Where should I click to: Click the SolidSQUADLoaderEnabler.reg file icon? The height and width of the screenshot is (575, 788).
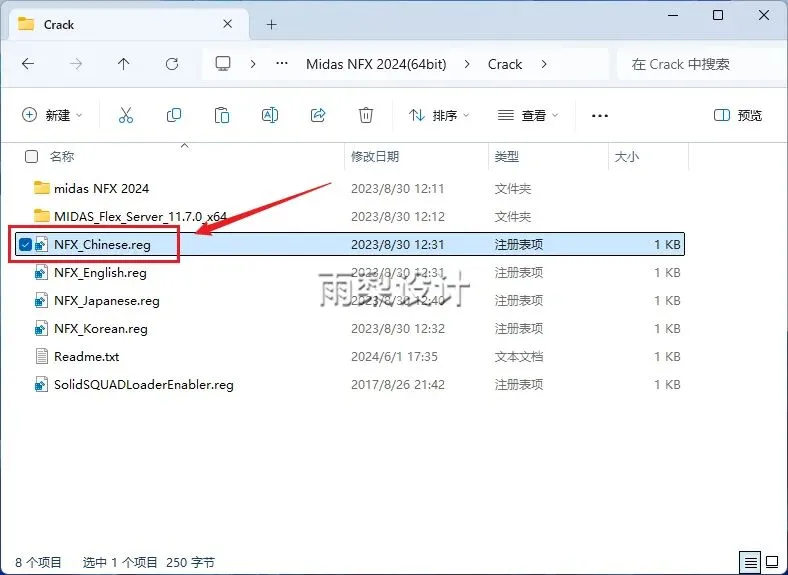coord(41,385)
